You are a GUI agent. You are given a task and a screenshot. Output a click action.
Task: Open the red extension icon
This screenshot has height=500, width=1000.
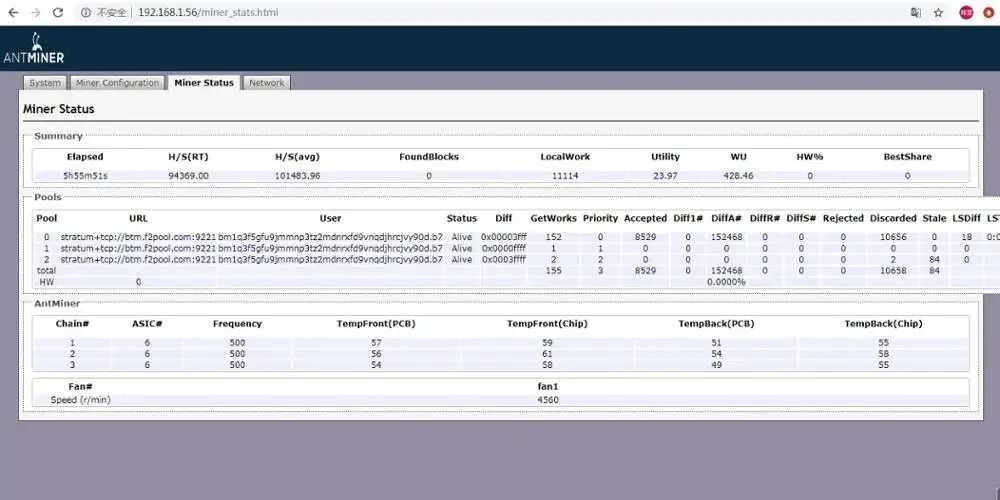(989, 13)
